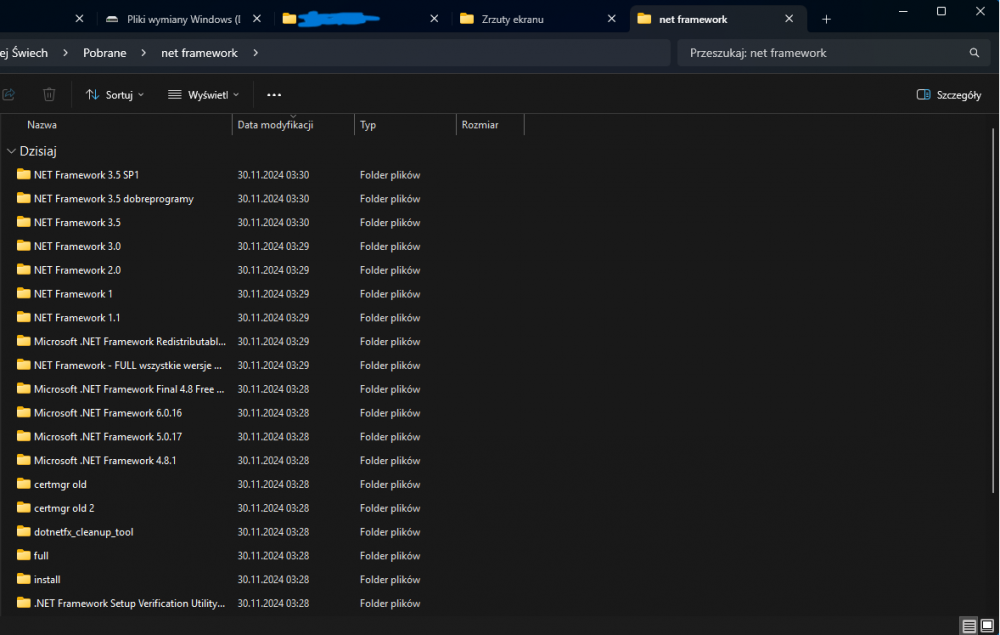Select the install folder icon
1000x635 pixels.
[x=24, y=579]
